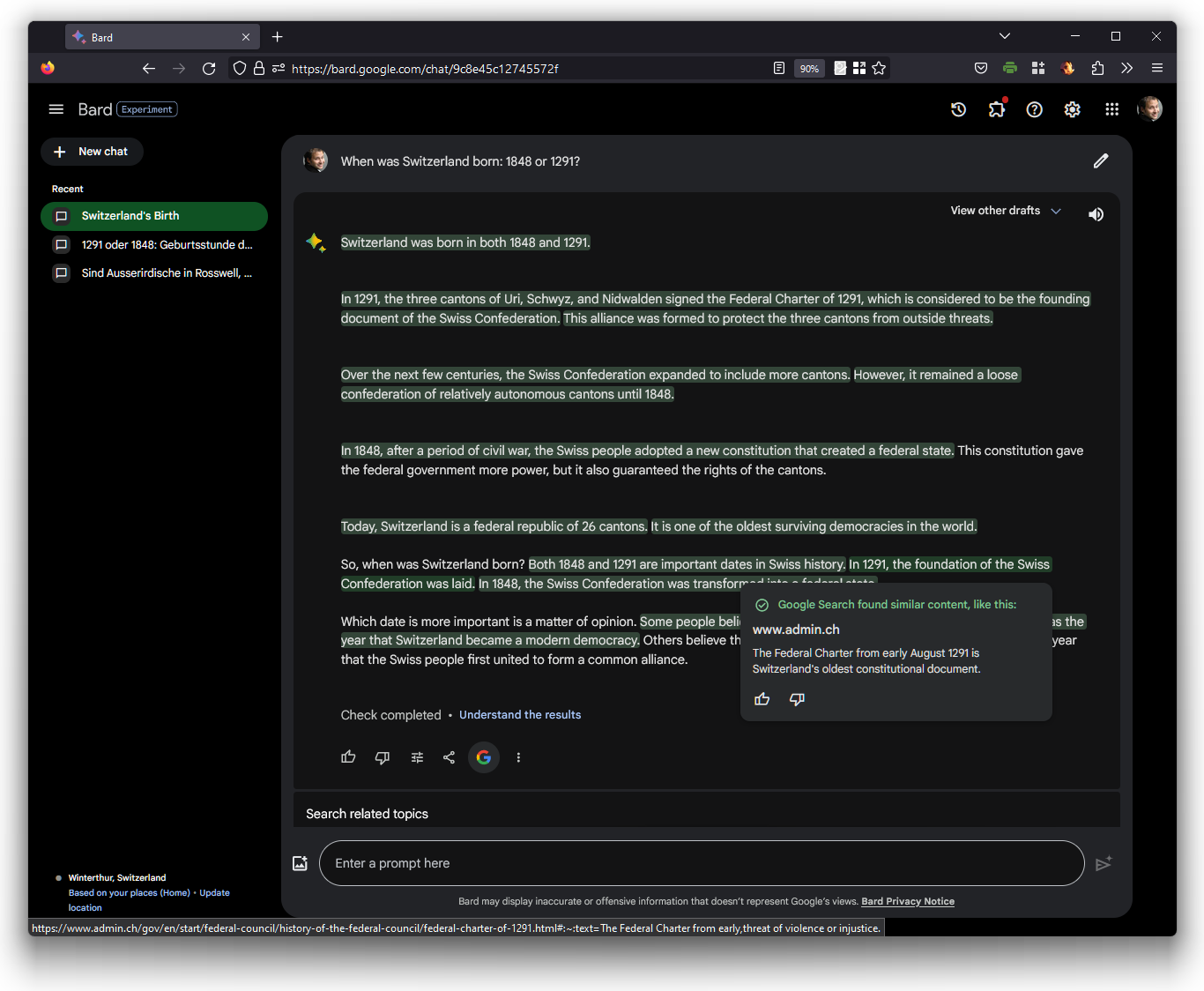Open Bard main menu hamburger
The image size is (1204, 991).
pos(56,109)
